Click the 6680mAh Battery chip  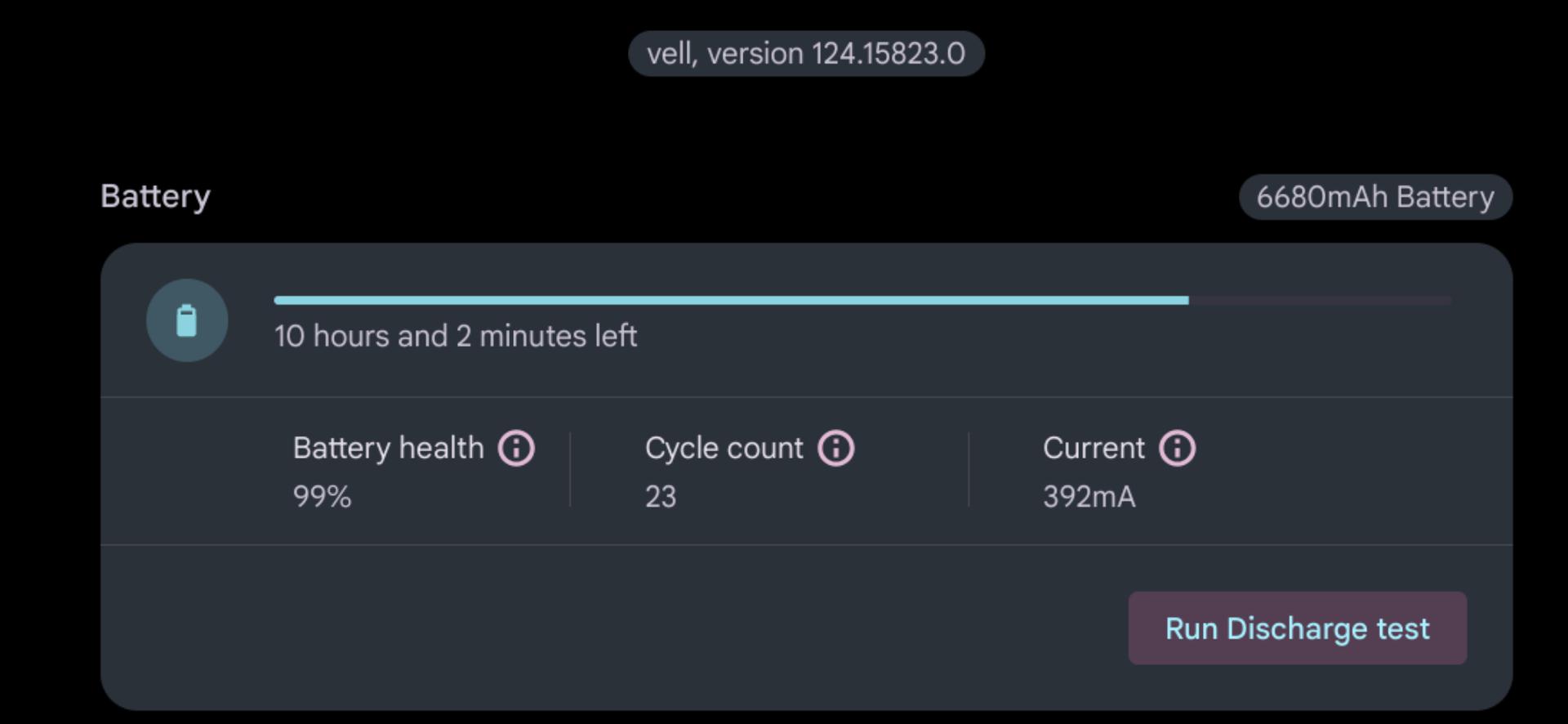pos(1375,197)
